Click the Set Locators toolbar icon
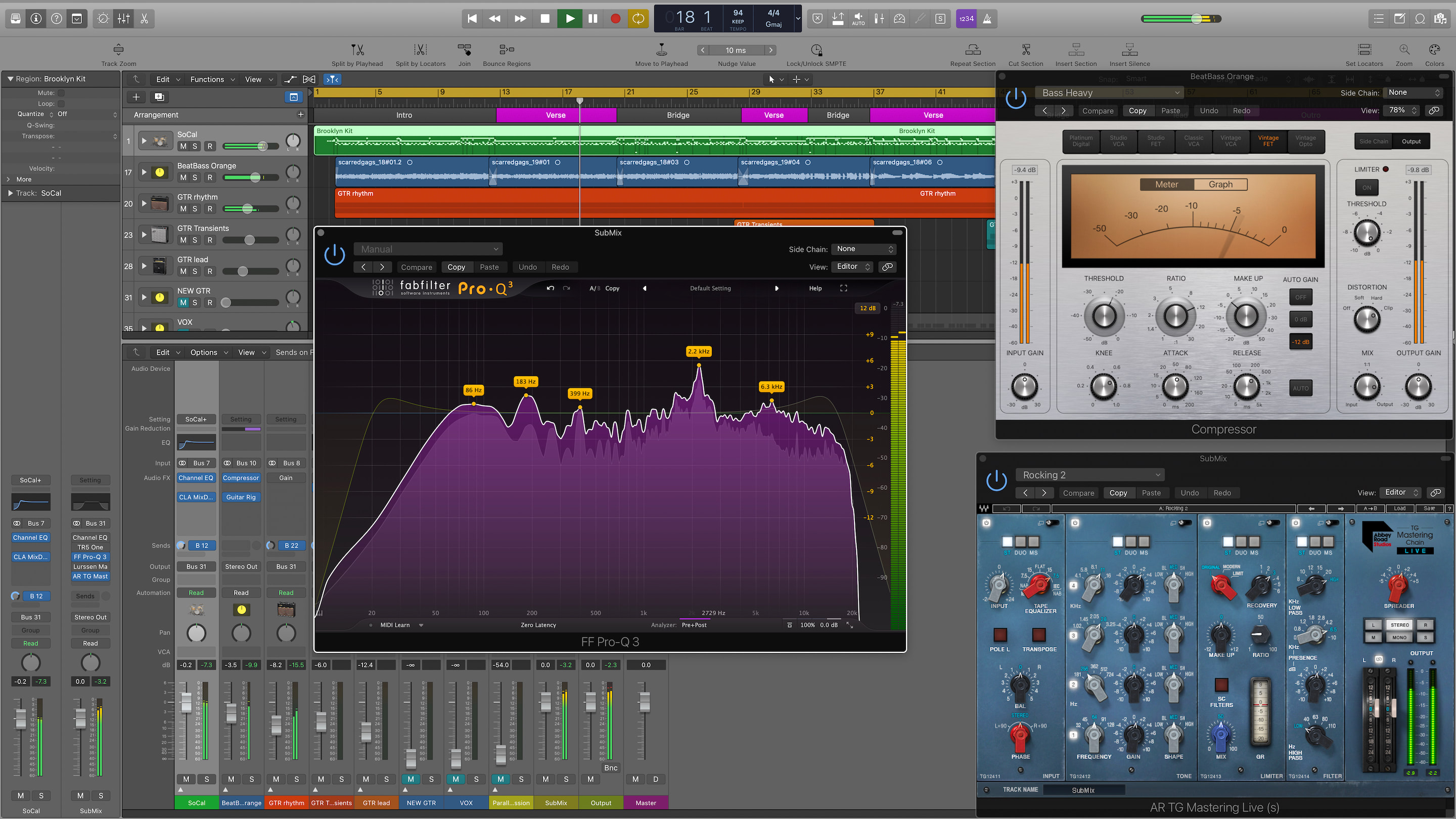 pyautogui.click(x=1364, y=55)
